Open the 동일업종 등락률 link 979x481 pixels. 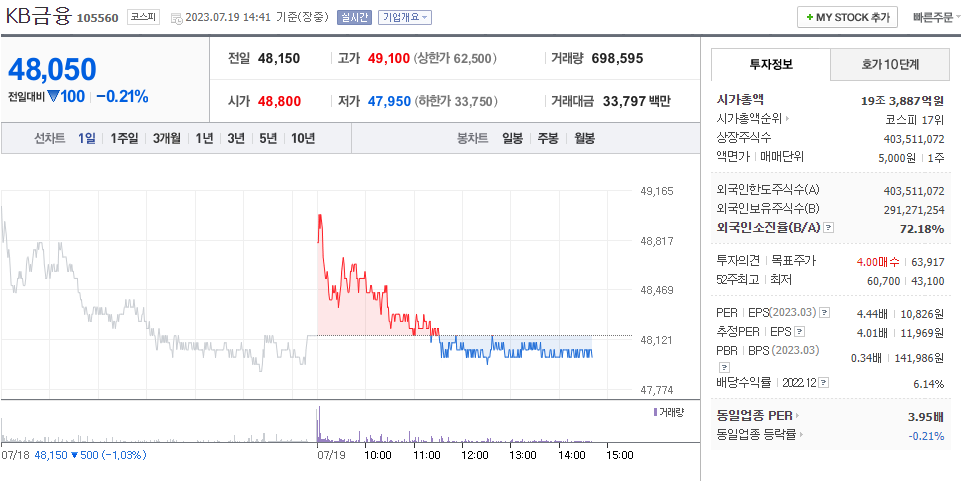pyautogui.click(x=760, y=434)
